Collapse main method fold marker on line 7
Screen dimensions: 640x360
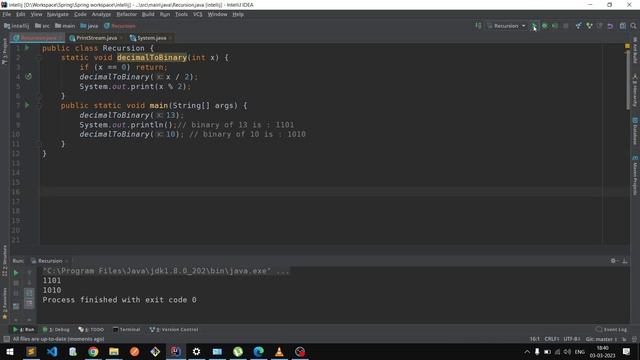pos(39,106)
